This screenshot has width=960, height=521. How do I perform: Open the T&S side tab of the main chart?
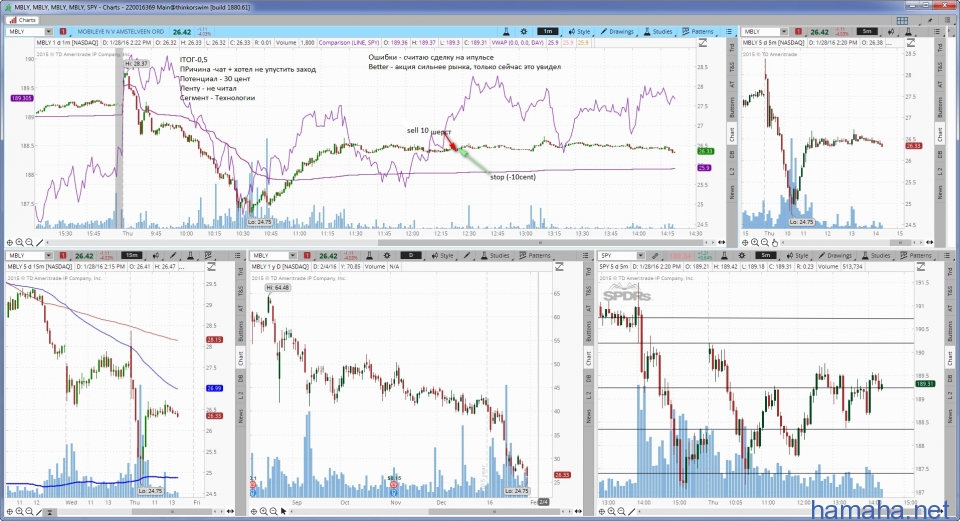pos(732,66)
